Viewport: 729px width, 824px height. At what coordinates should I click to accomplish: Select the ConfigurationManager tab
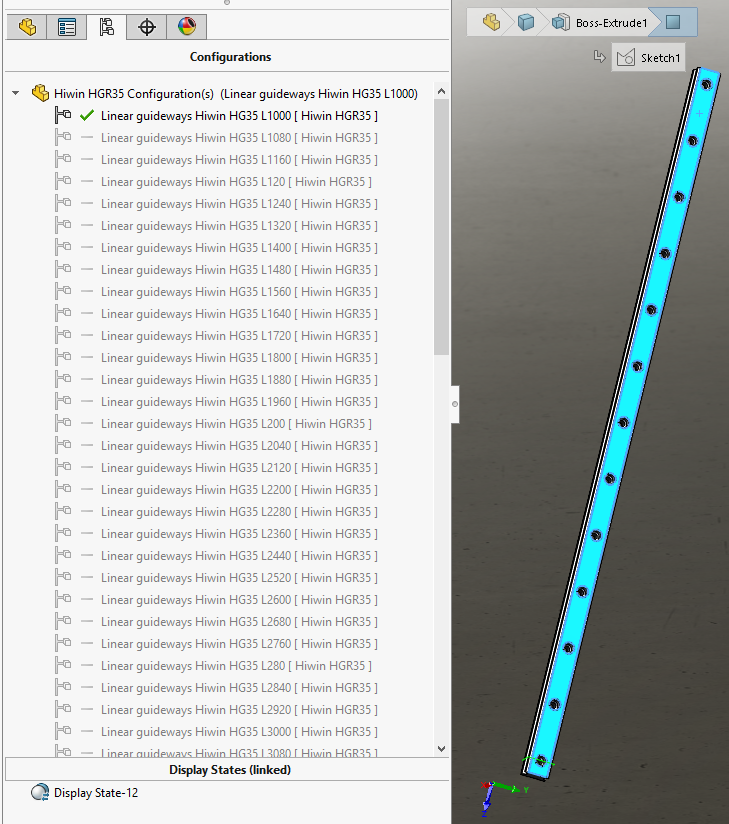pos(107,27)
